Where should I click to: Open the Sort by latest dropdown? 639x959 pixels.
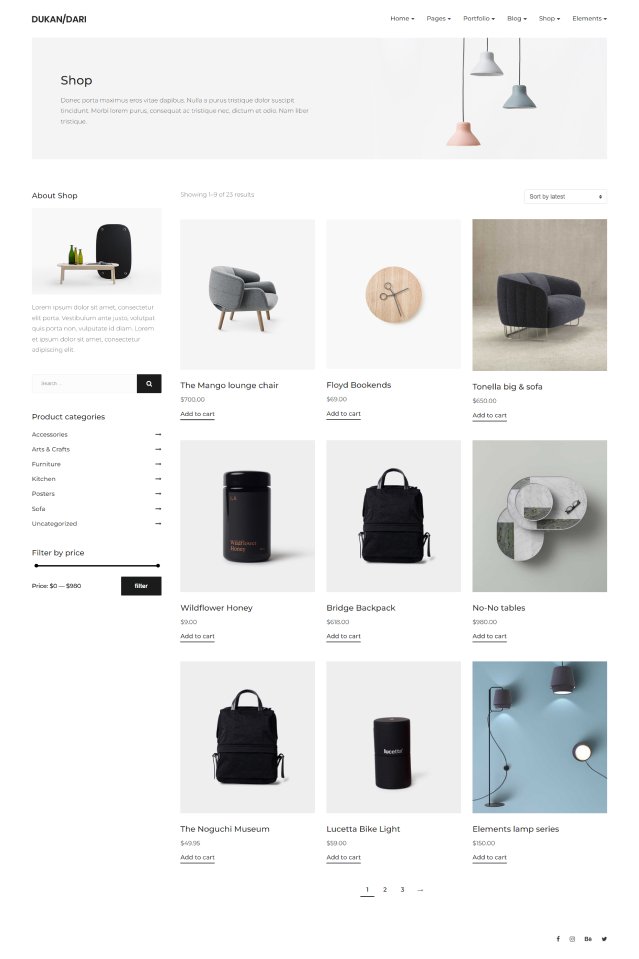click(x=566, y=196)
